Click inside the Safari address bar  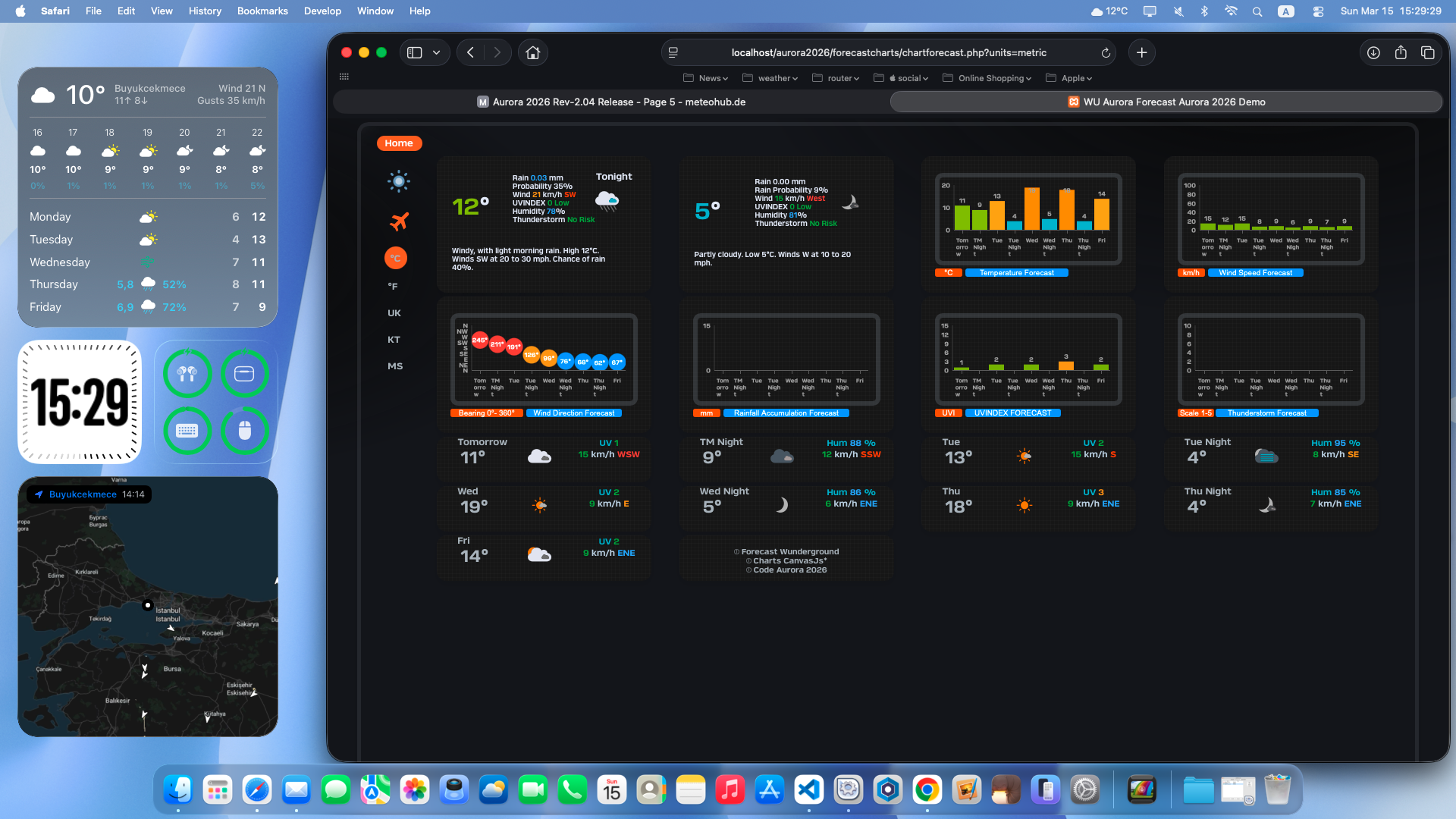coord(887,52)
